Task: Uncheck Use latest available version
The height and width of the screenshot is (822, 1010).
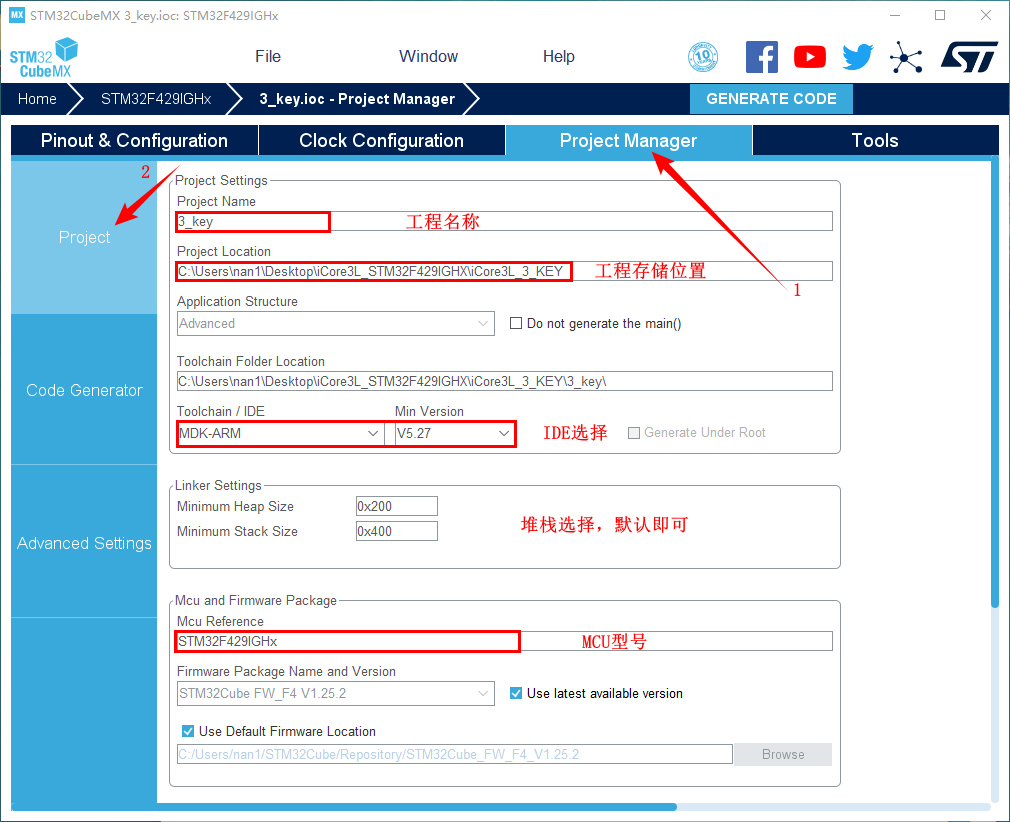Action: 516,693
